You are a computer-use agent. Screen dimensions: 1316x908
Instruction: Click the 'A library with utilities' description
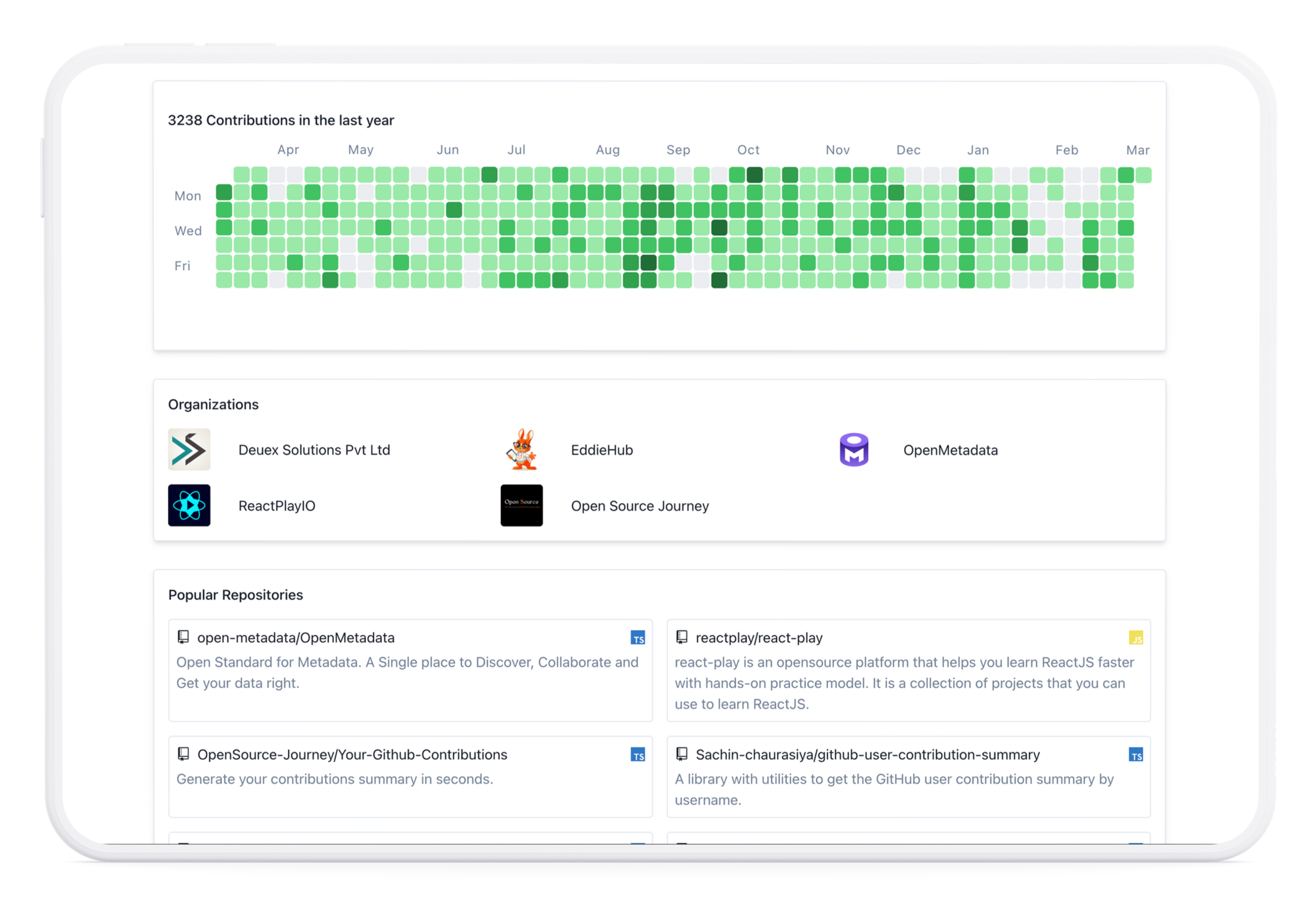click(894, 789)
